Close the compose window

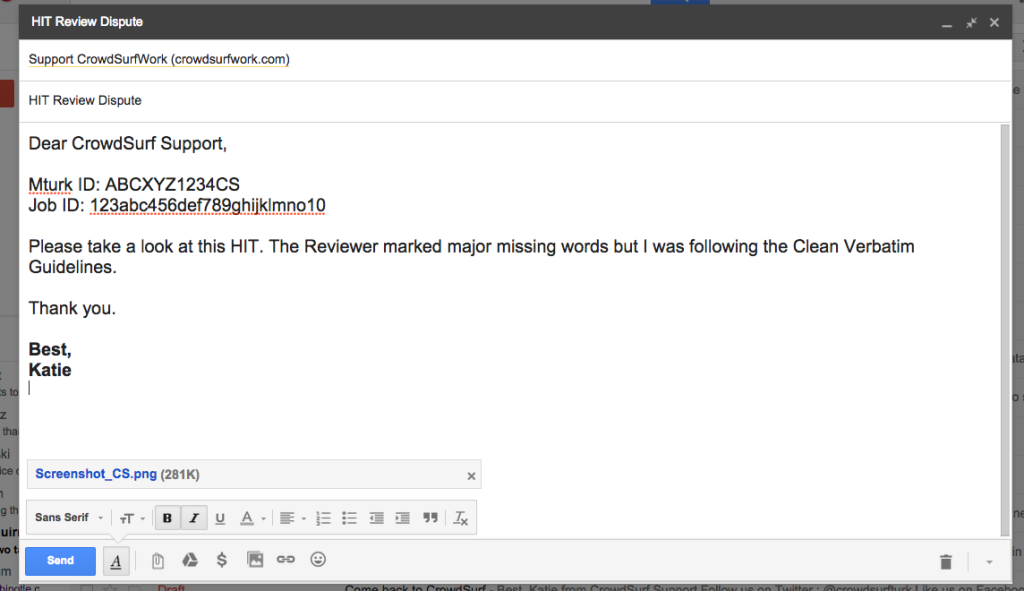point(994,23)
